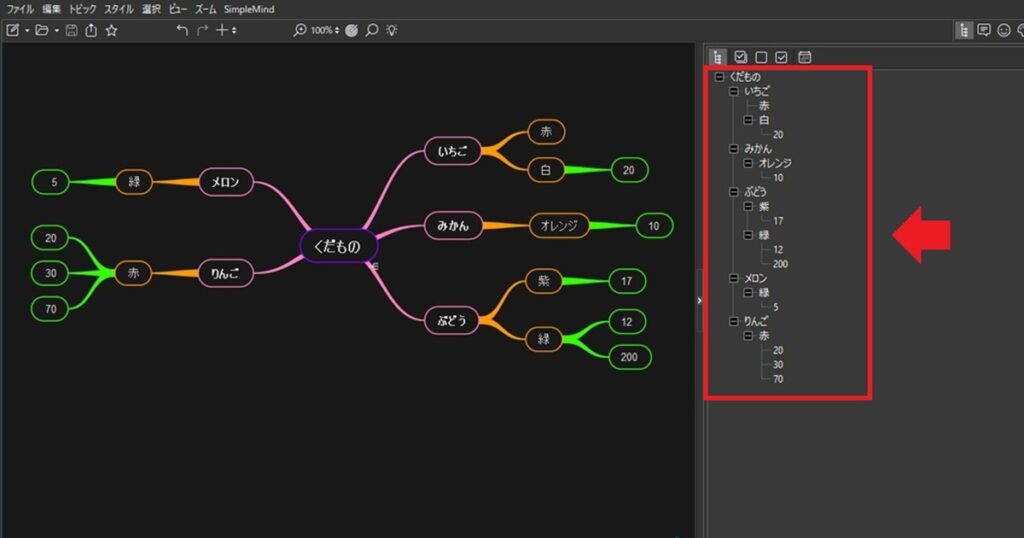Click the lightbulb icon in toolbar

tap(392, 30)
